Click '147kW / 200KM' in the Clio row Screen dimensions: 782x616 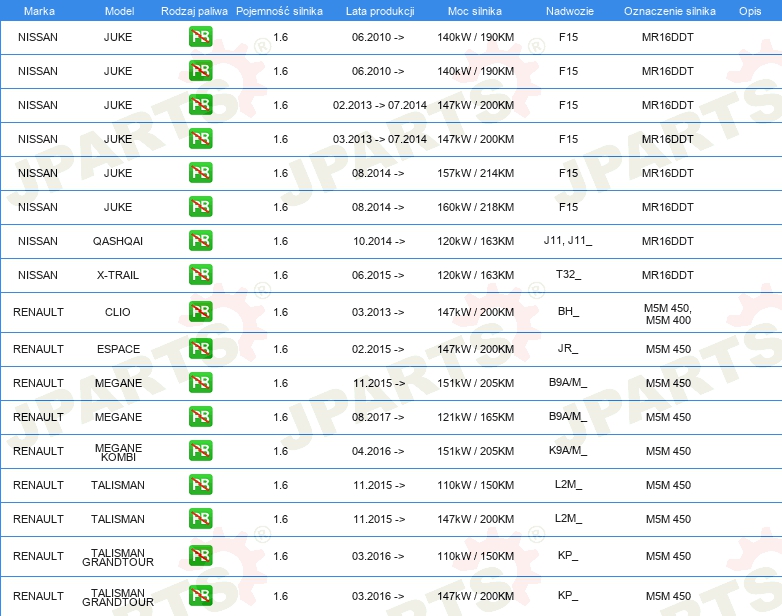click(475, 312)
